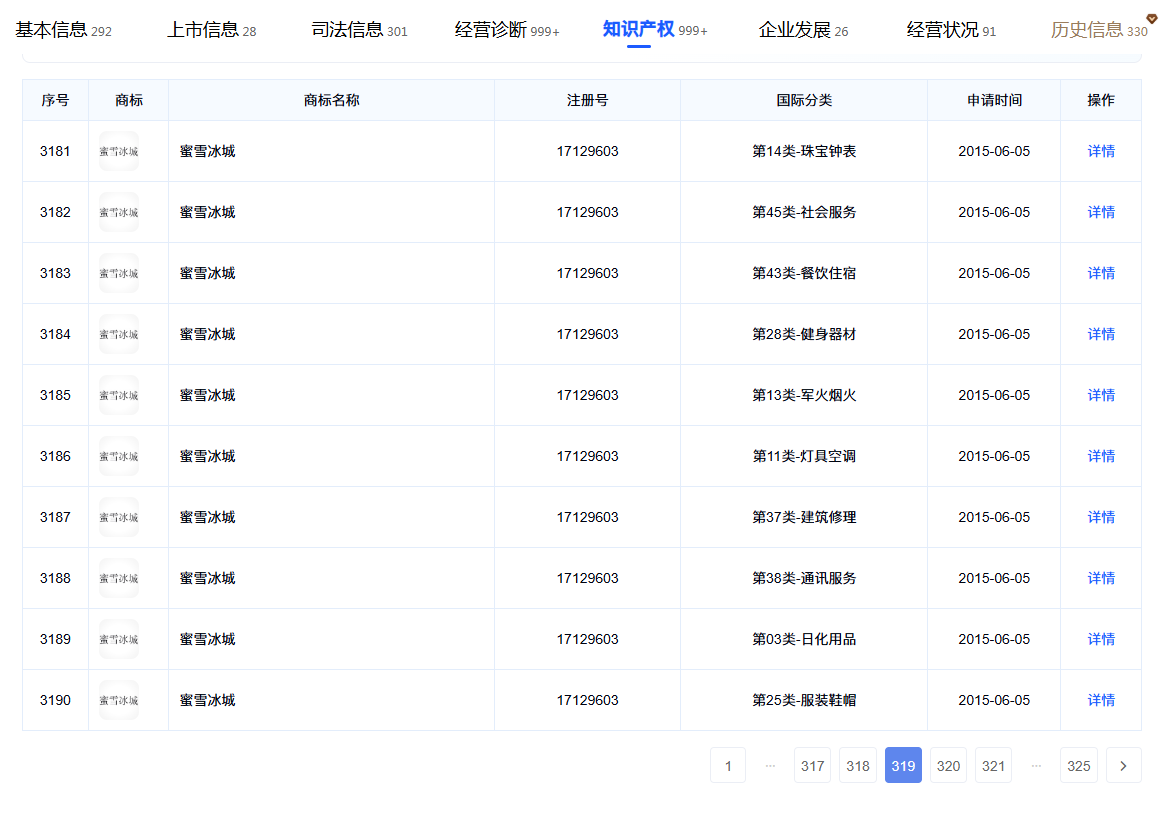Click trademark logo in row 3187
Viewport: 1171px width, 815px height.
119,517
